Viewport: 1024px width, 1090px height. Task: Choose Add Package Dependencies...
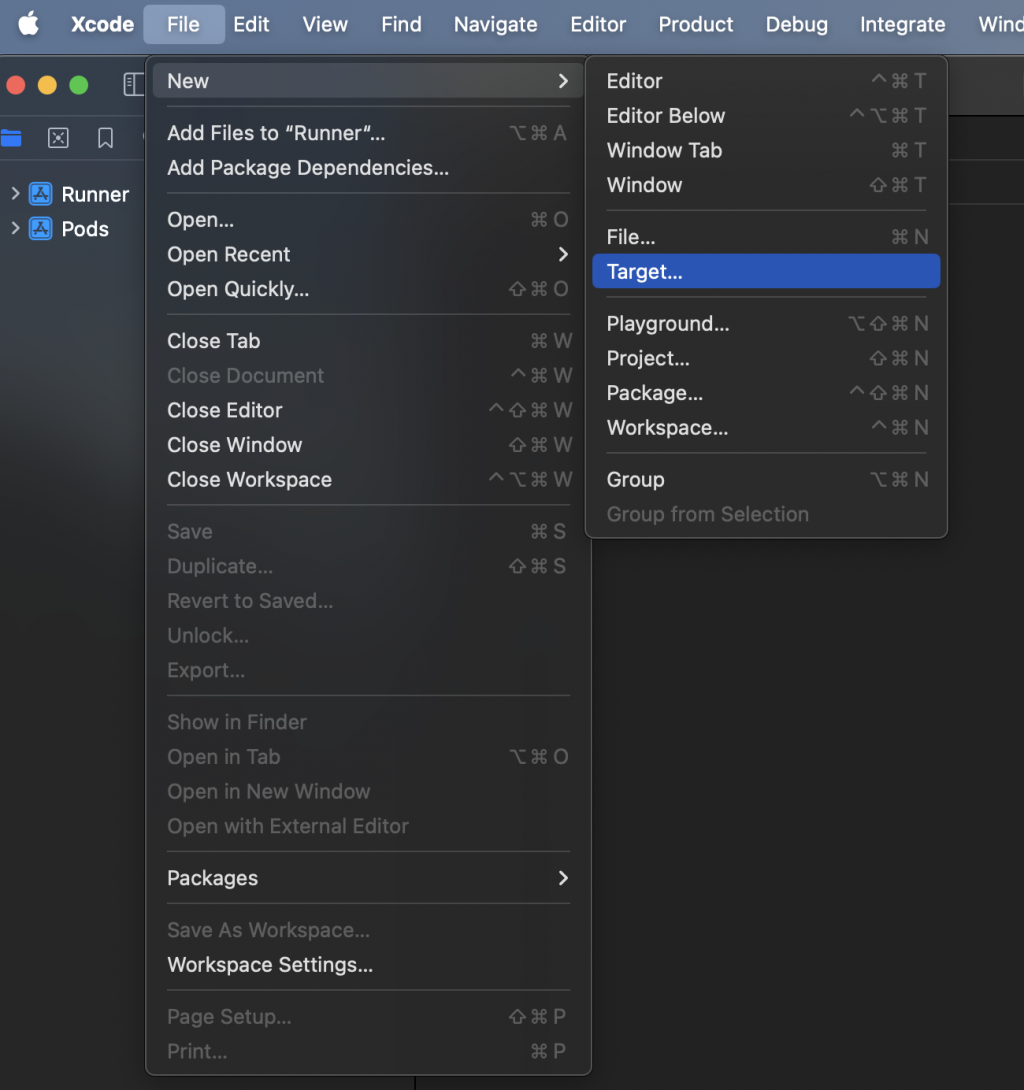coord(368,168)
